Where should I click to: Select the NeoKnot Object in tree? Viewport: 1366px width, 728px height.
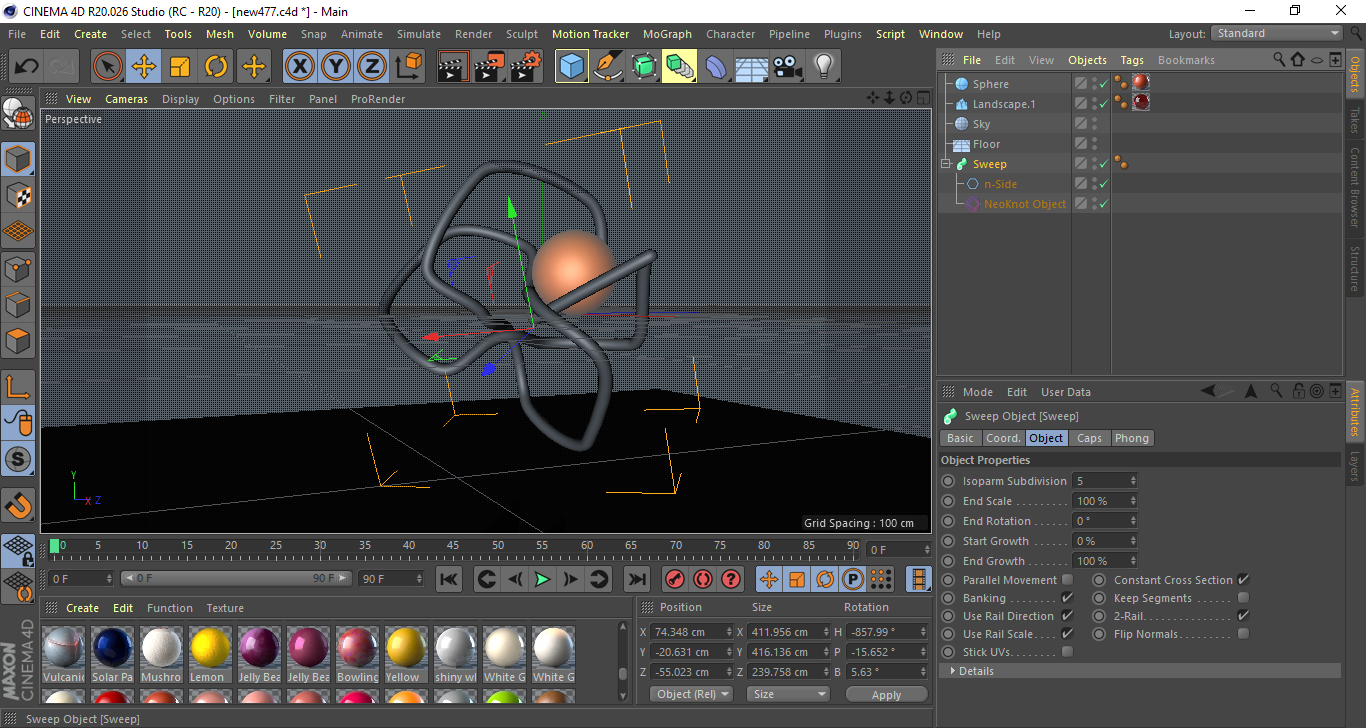pos(1025,204)
